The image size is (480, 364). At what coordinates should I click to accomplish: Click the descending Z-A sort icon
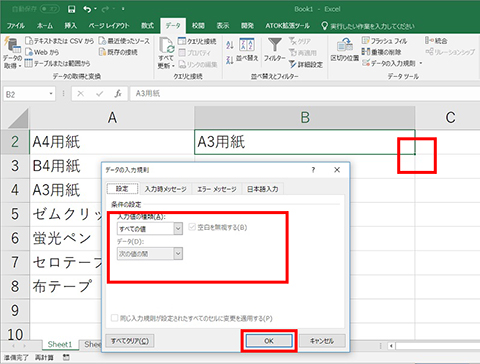pos(230,60)
